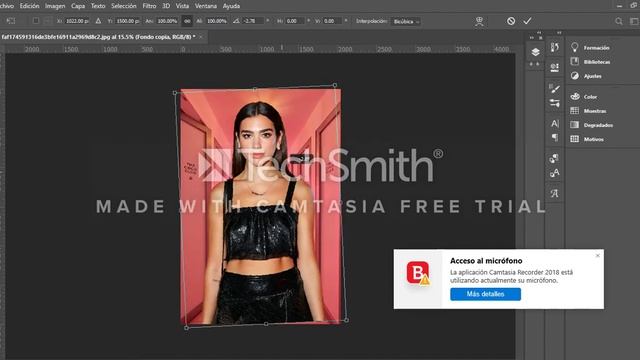This screenshot has height=360, width=640.
Task: Click the bottom-left transform corner handle
Action: point(187,328)
